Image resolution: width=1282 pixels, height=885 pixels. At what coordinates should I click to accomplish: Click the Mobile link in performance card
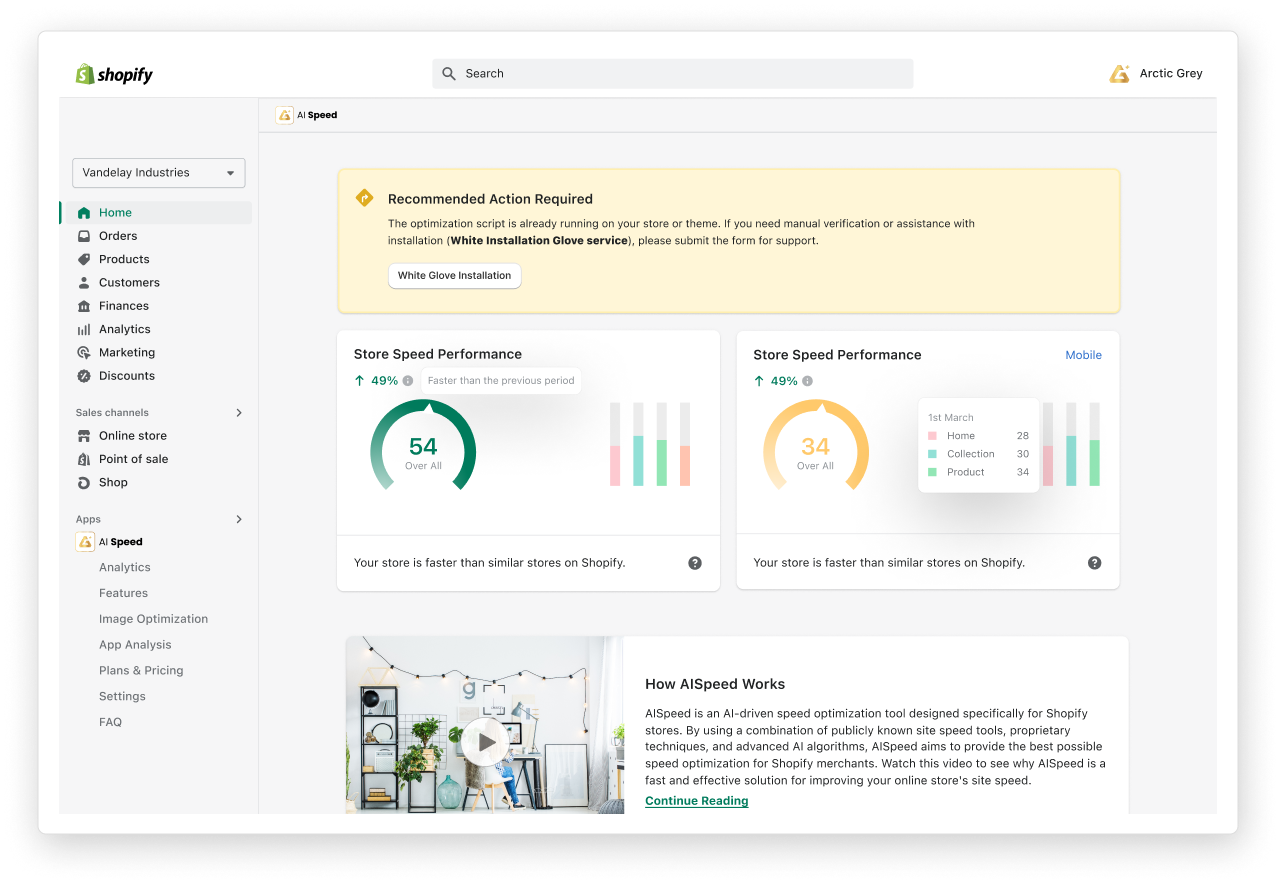(1083, 355)
